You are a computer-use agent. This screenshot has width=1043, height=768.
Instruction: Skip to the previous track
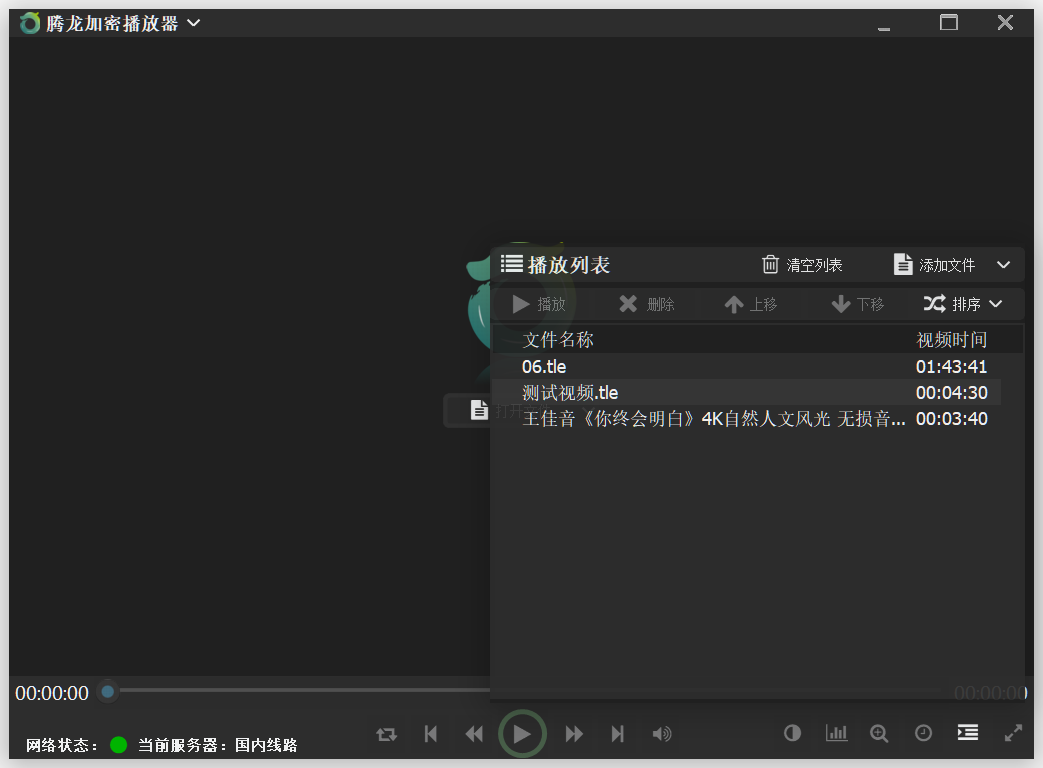click(431, 733)
